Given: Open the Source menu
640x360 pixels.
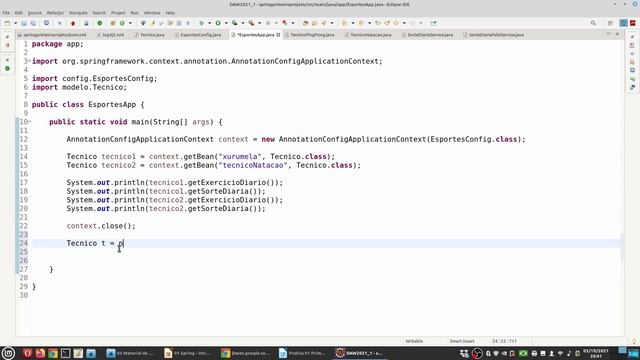Looking at the screenshot, I should click(35, 13).
